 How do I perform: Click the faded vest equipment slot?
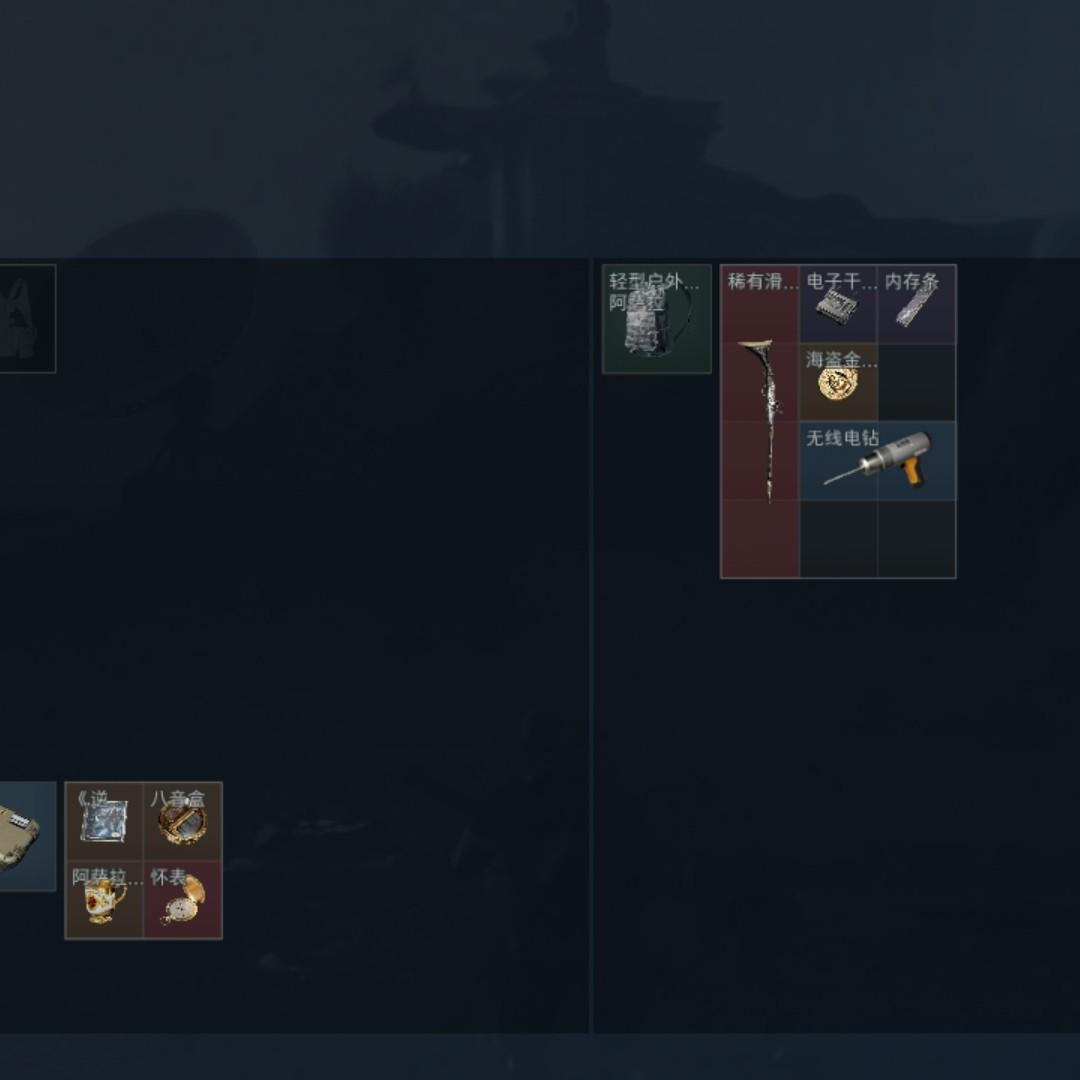[28, 319]
